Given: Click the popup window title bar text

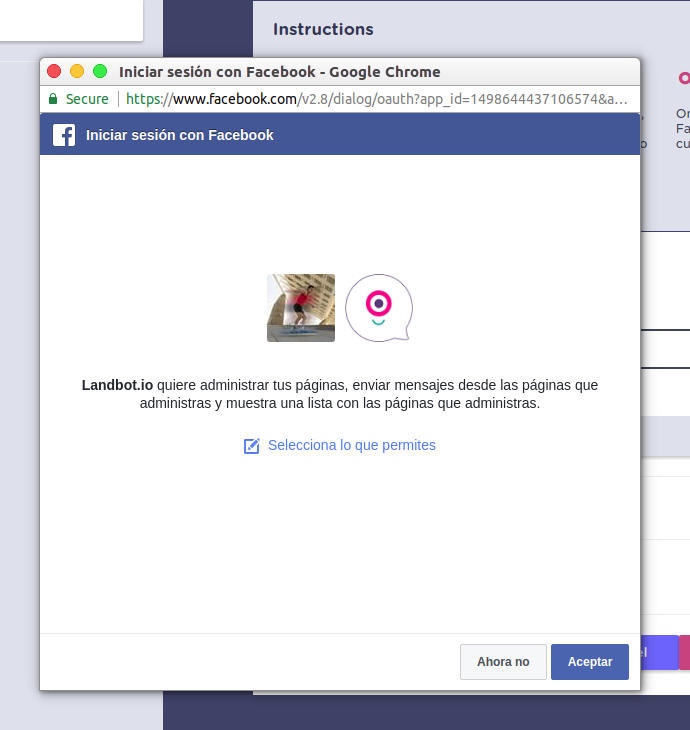Looking at the screenshot, I should 279,71.
